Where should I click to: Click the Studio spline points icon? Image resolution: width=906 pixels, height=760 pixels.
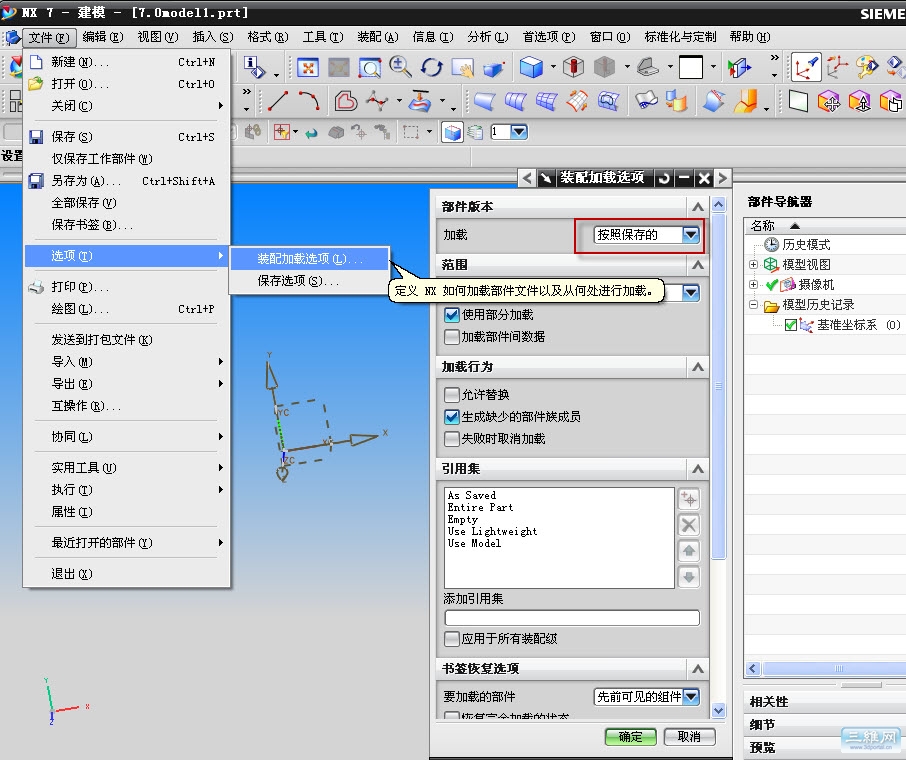point(377,101)
